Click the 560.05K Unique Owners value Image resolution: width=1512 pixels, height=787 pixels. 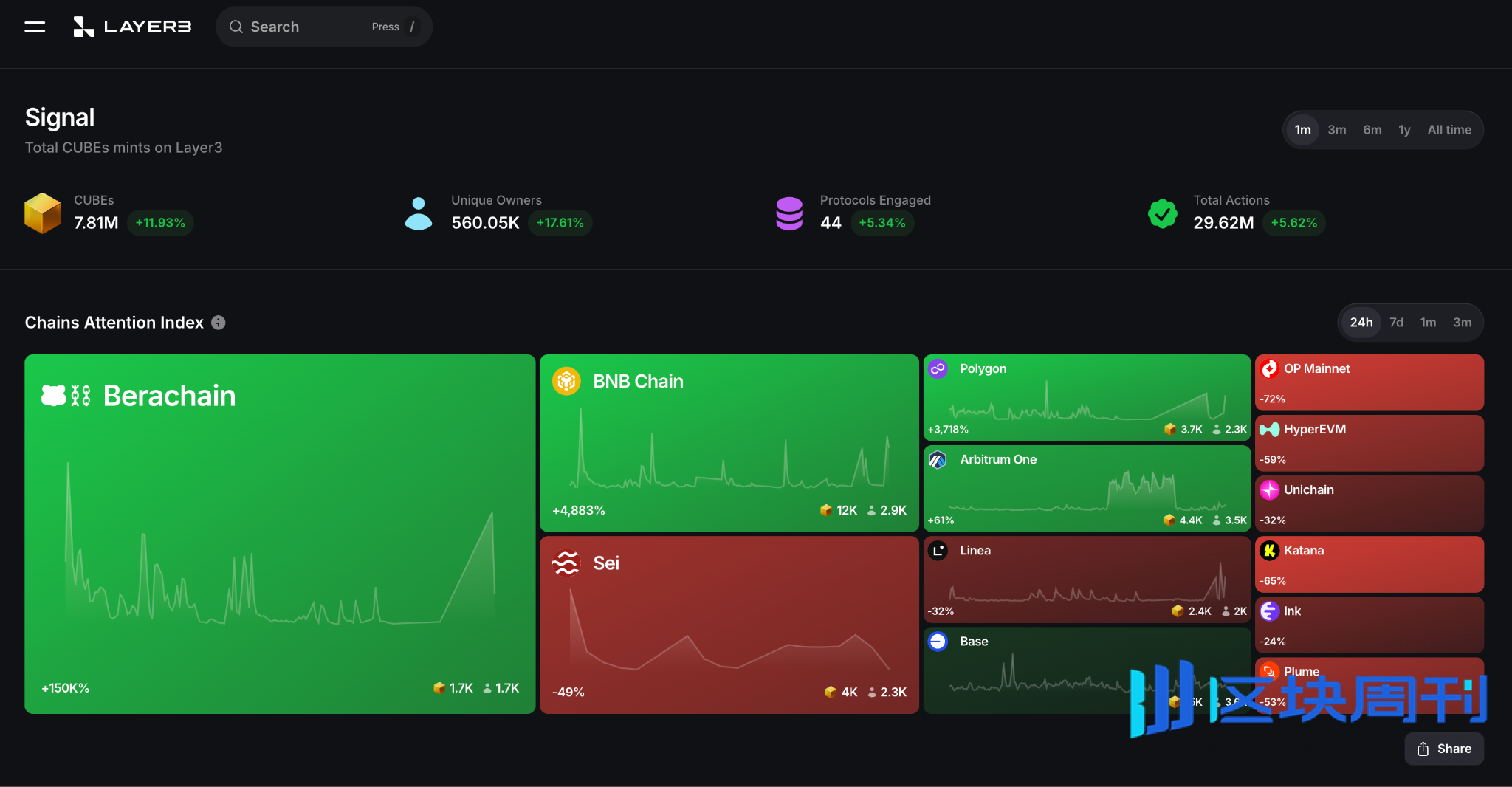(x=485, y=223)
